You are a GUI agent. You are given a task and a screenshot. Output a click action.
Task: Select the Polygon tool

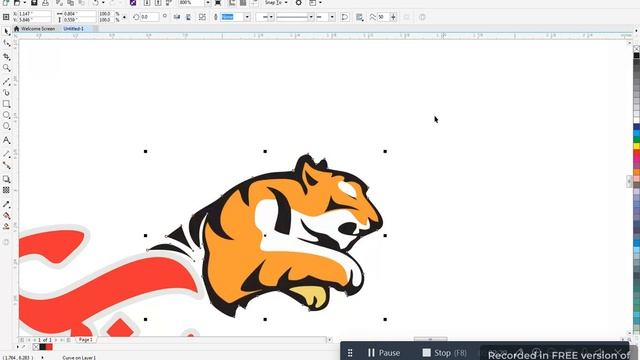click(x=6, y=127)
